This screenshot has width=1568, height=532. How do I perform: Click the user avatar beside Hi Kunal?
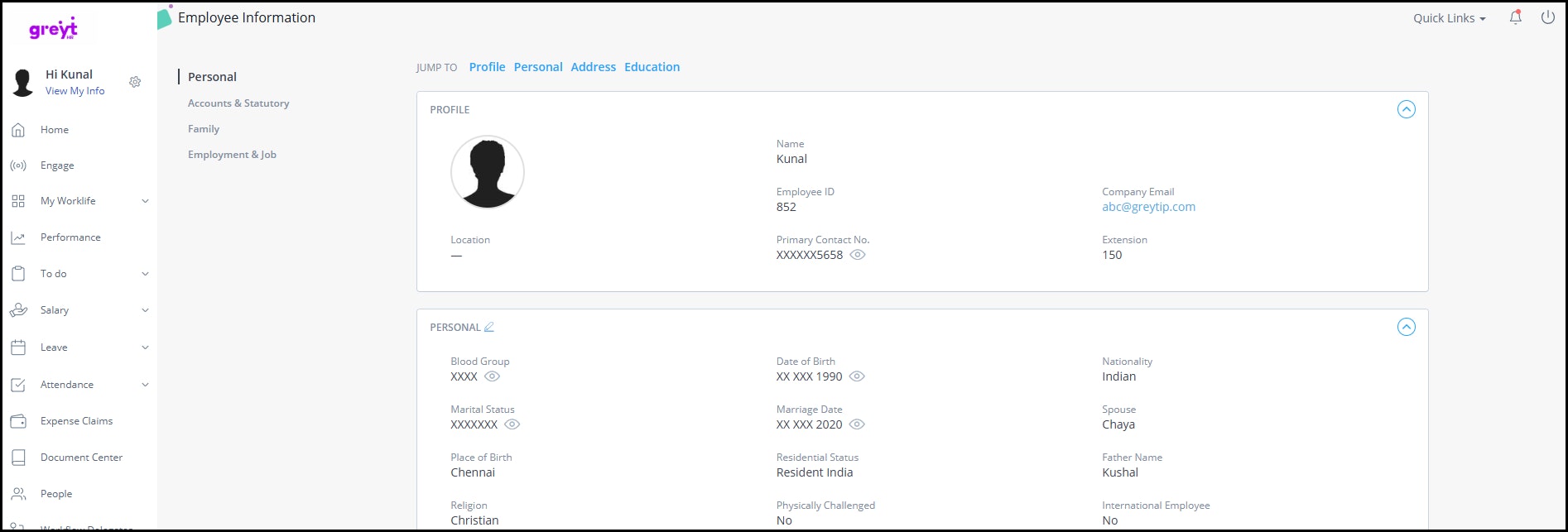point(23,82)
